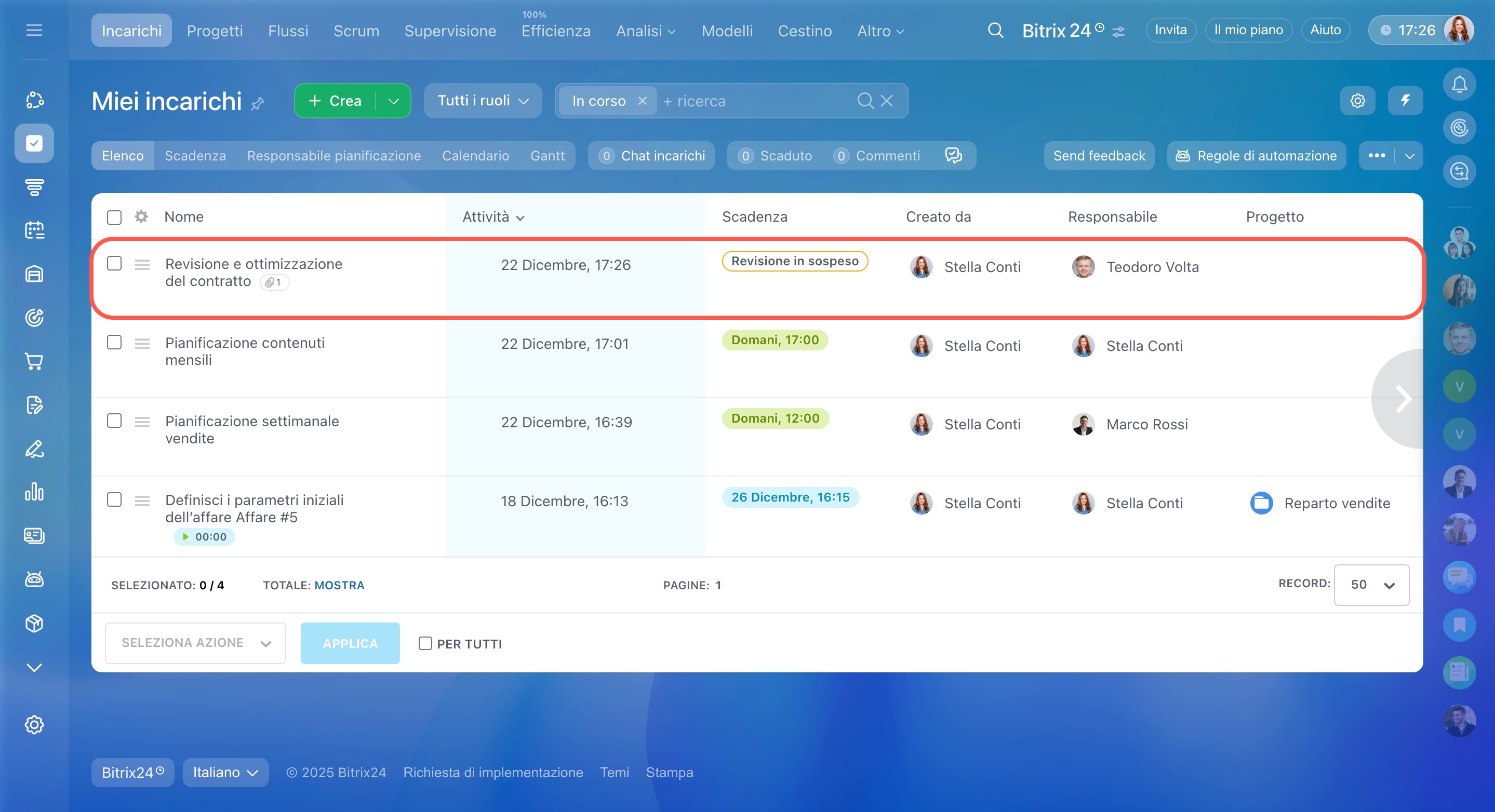Open the Progetti menu tab
This screenshot has height=812, width=1495.
(214, 31)
